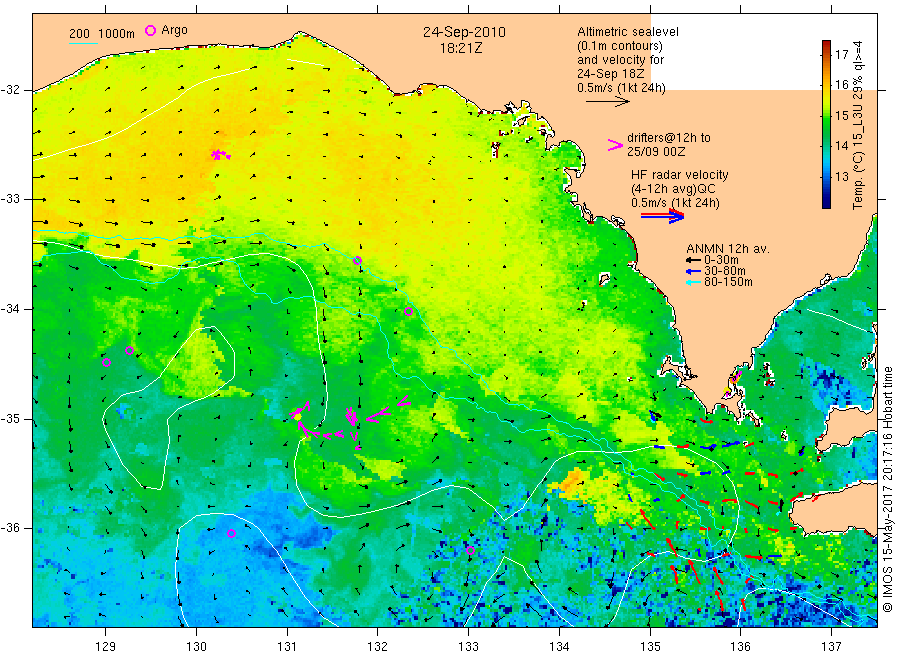Image resolution: width=900 pixels, height=660 pixels.
Task: Click the latitude label -32
Action: click(10, 90)
